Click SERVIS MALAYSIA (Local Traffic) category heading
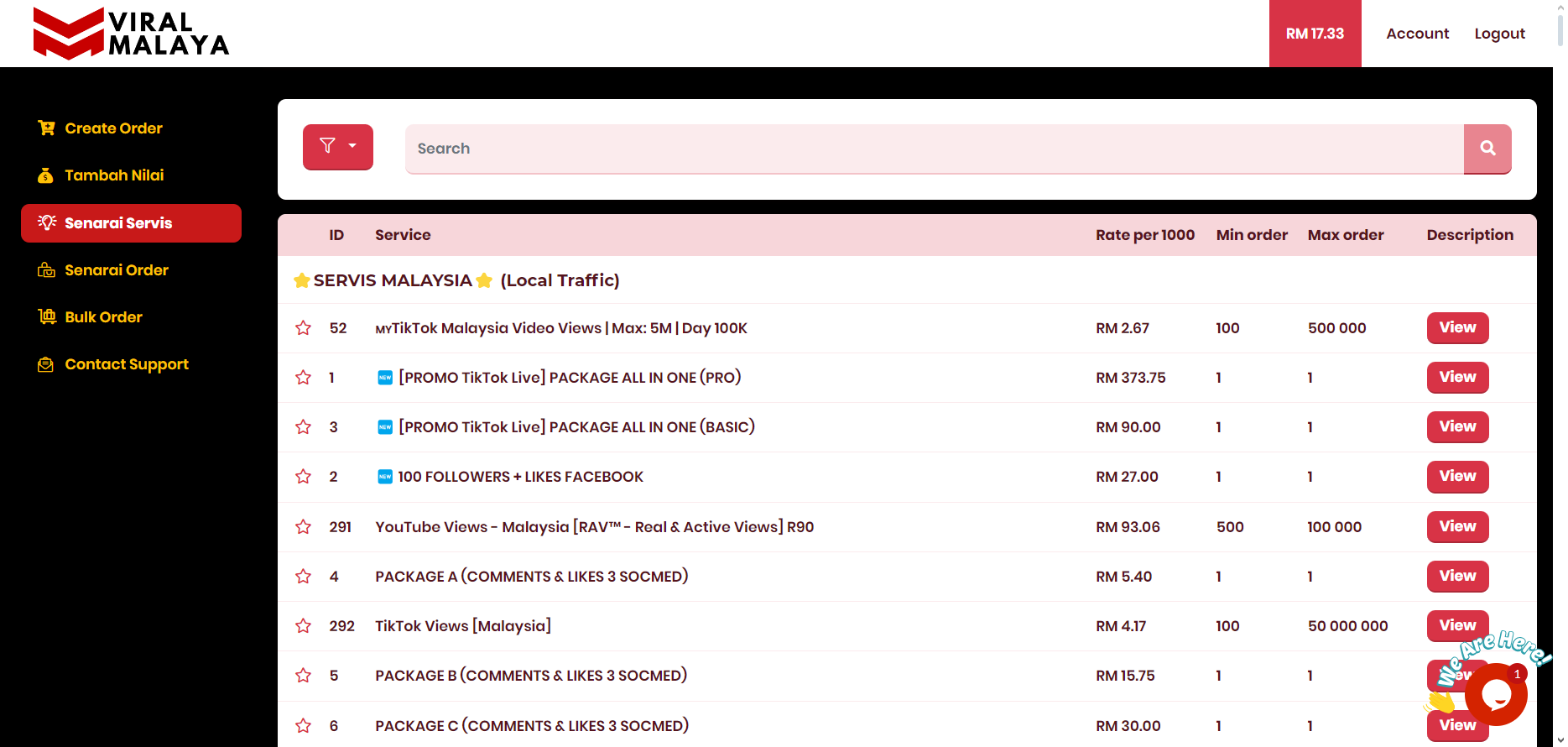This screenshot has height=747, width=1568. tap(456, 280)
